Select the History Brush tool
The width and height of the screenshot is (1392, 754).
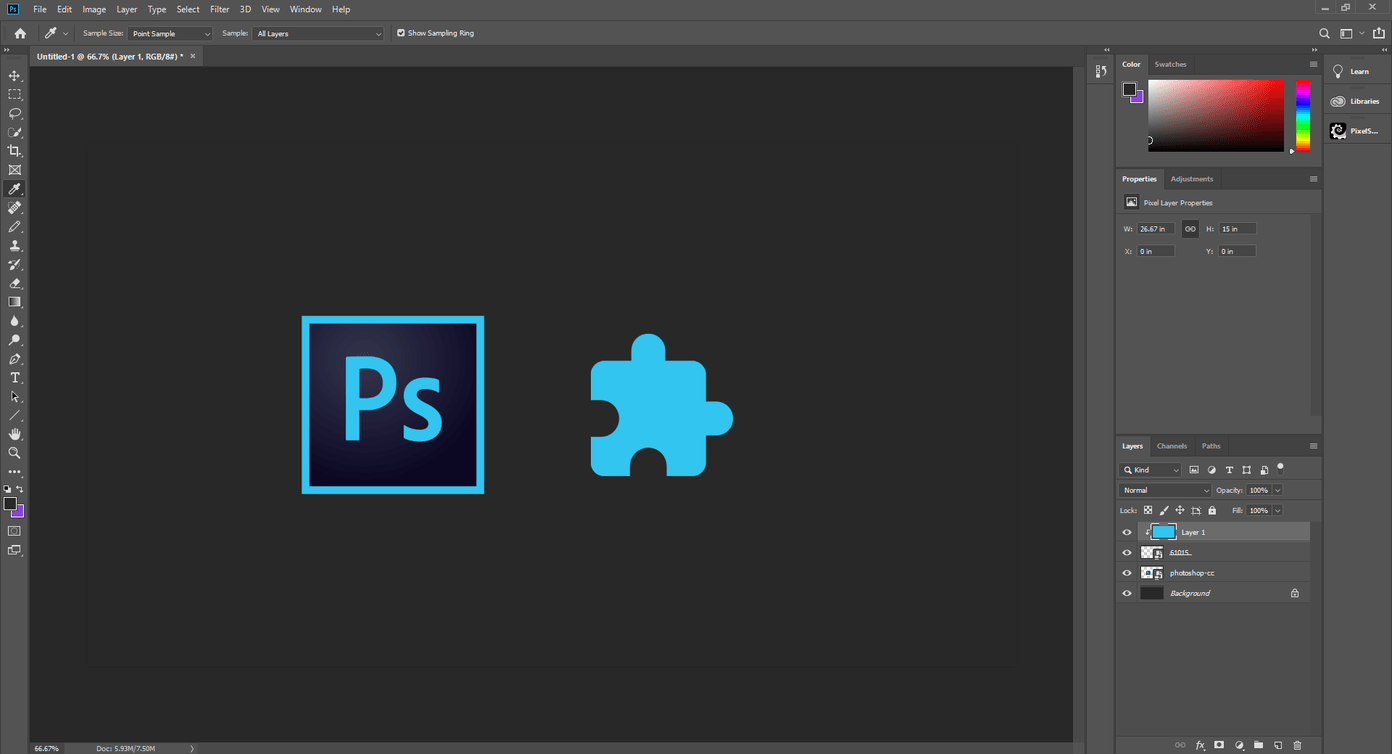[x=15, y=265]
